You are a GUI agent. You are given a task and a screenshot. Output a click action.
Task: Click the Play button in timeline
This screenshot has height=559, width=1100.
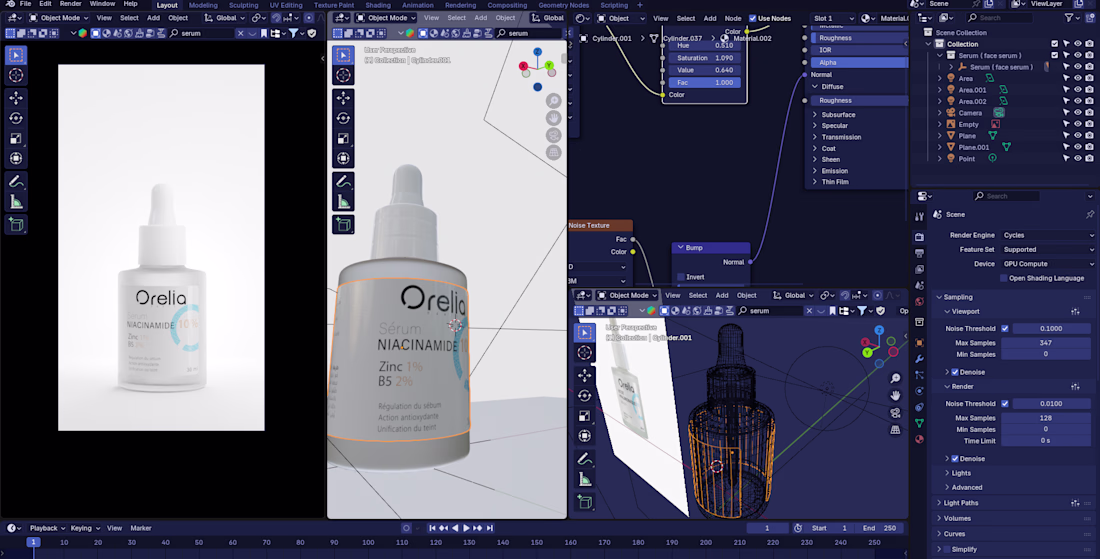467,528
